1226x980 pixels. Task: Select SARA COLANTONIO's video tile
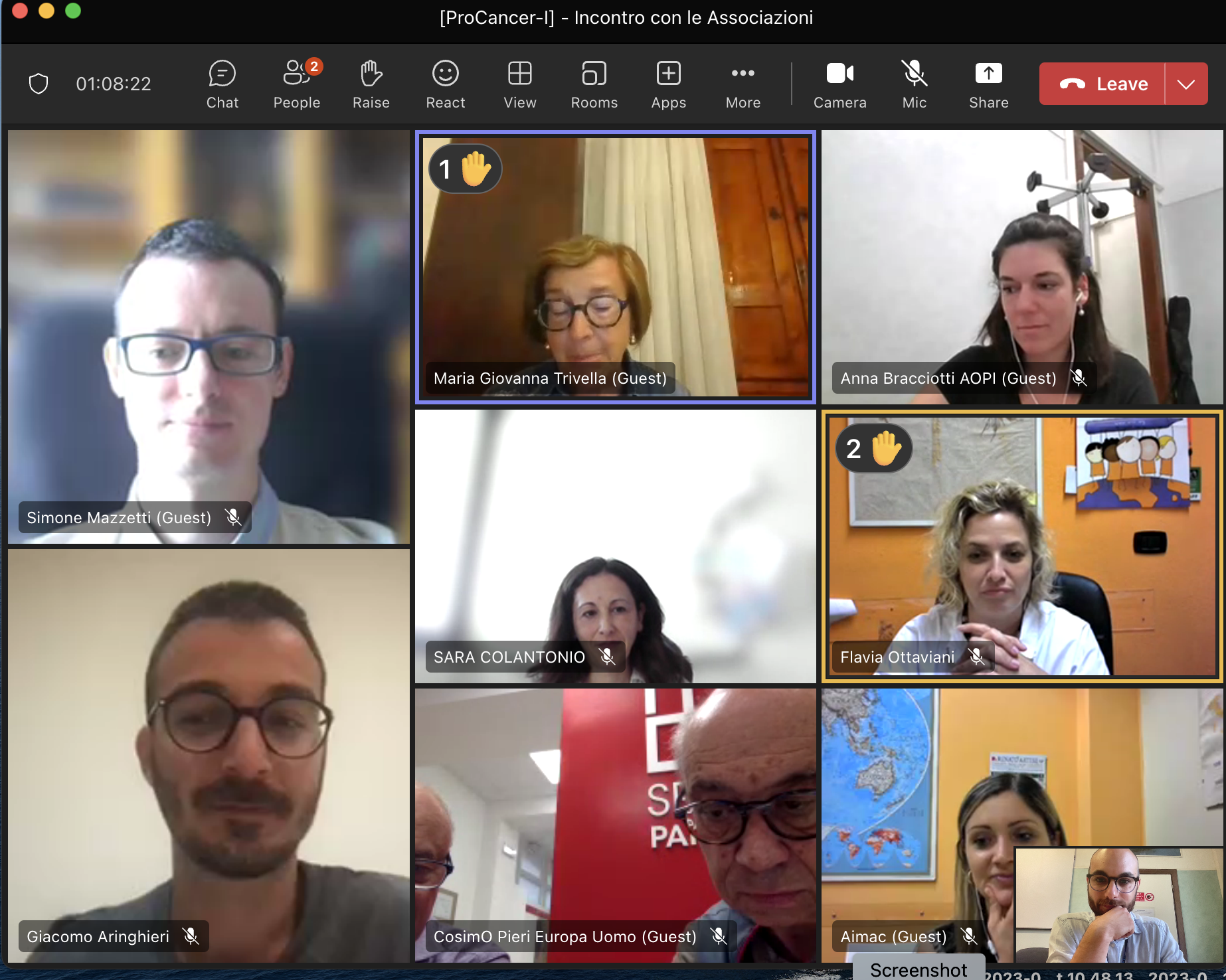click(616, 546)
